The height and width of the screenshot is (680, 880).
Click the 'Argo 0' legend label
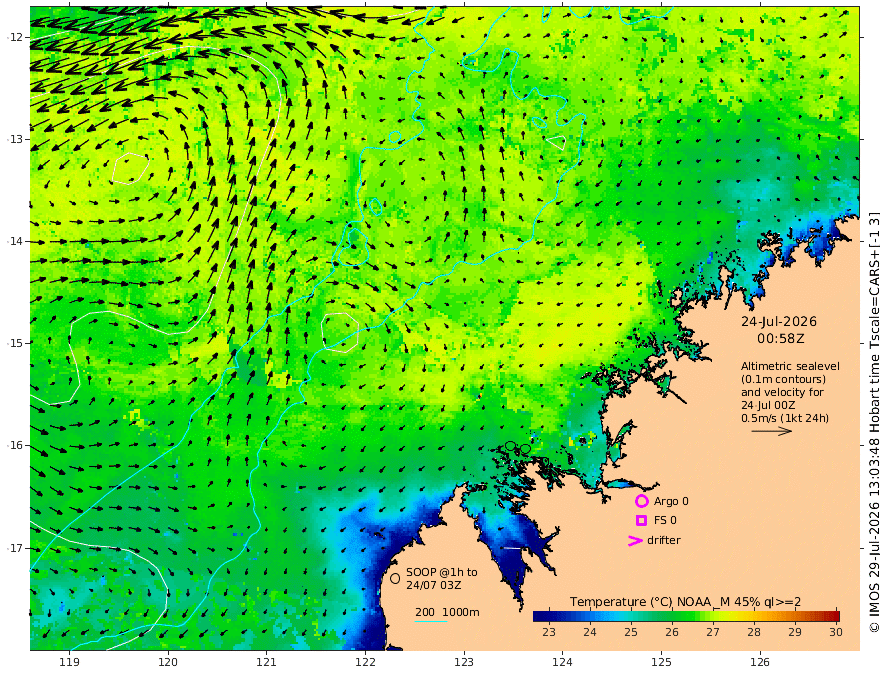pyautogui.click(x=671, y=501)
